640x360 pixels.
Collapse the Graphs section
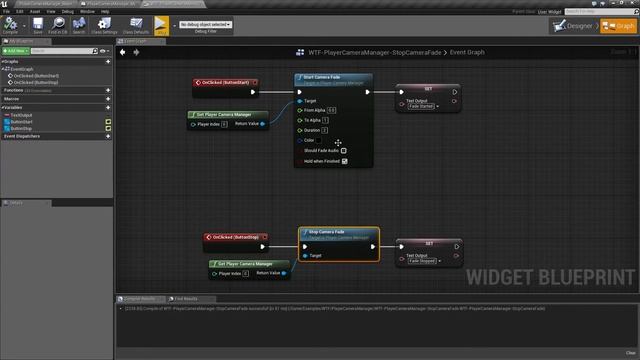tap(2, 62)
